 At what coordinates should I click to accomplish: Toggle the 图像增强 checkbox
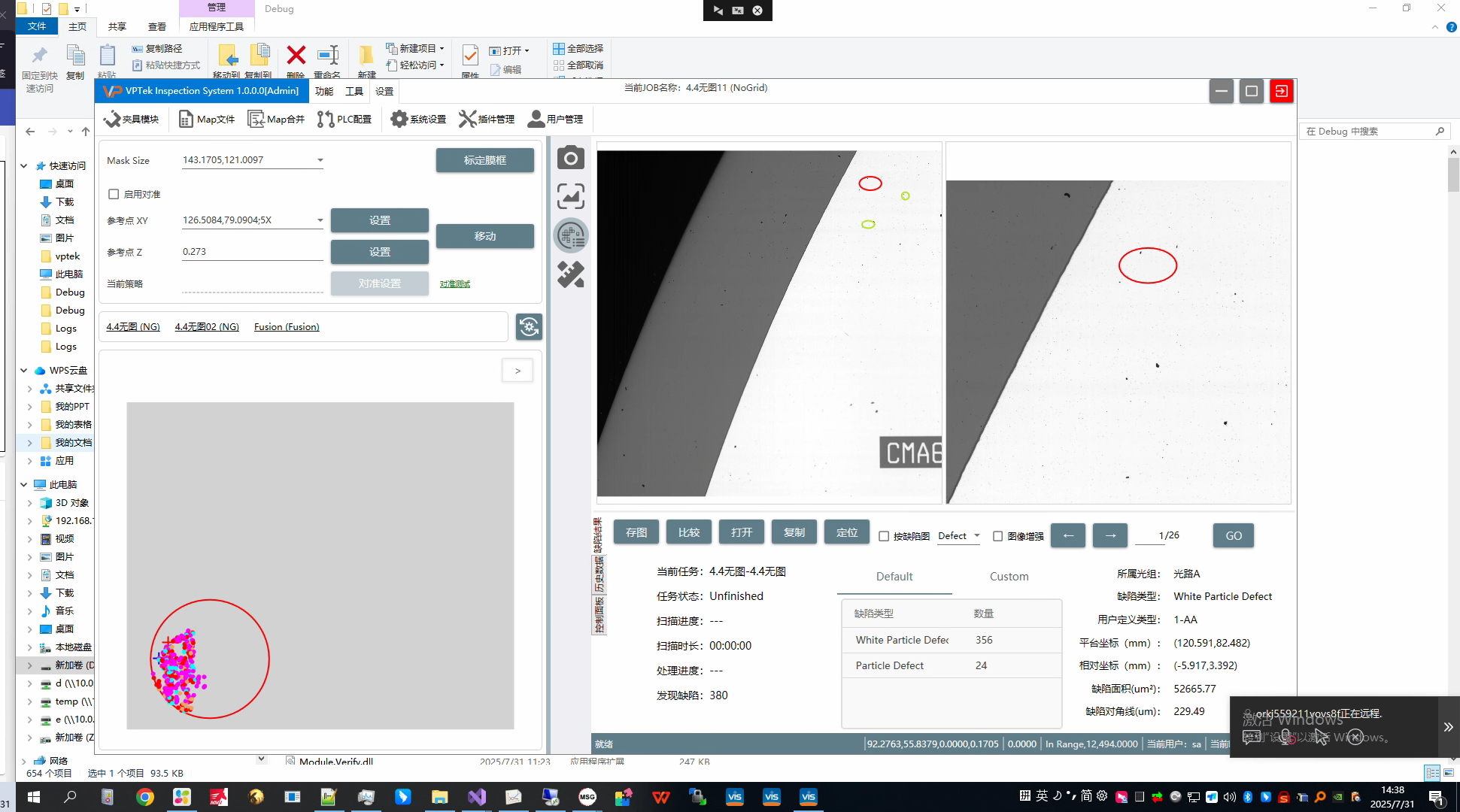tap(997, 536)
